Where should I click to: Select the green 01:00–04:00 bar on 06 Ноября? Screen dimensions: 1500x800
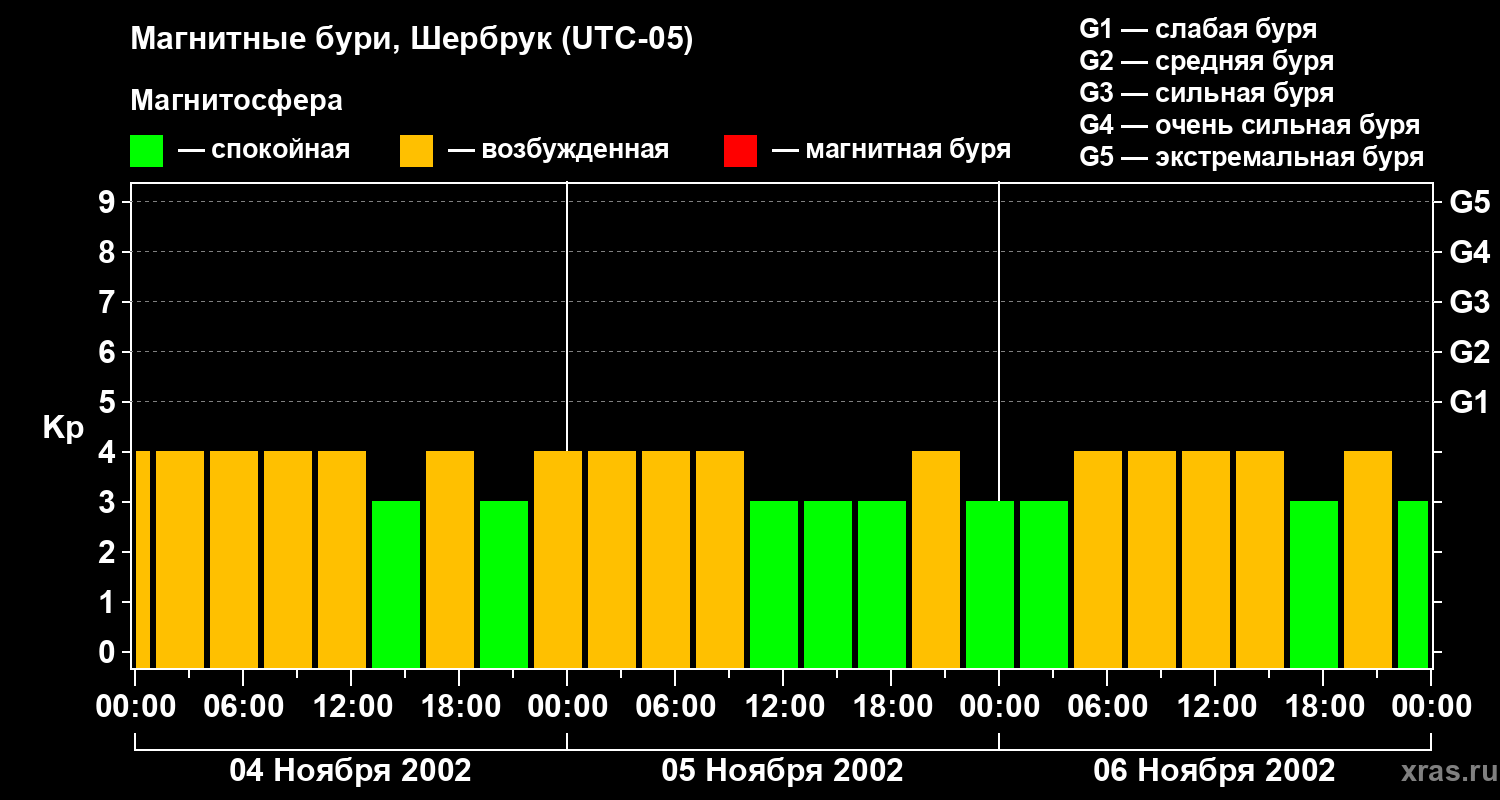point(1044,584)
